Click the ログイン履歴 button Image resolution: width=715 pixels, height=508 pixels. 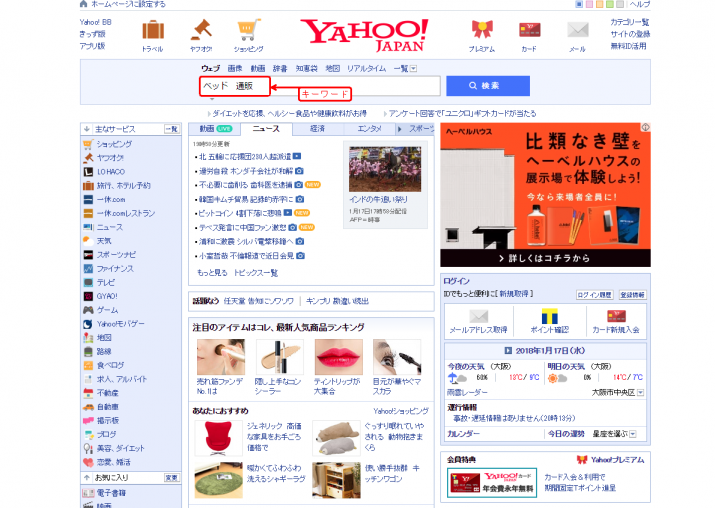click(595, 295)
